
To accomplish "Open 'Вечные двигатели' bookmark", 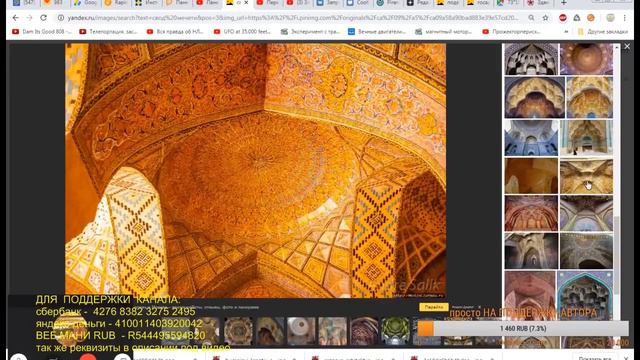I will click(x=376, y=31).
